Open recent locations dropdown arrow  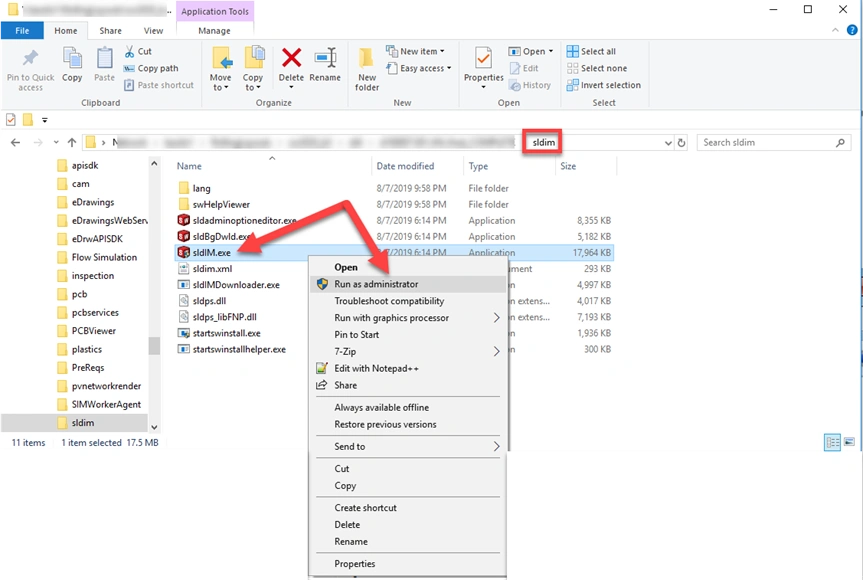(x=56, y=143)
